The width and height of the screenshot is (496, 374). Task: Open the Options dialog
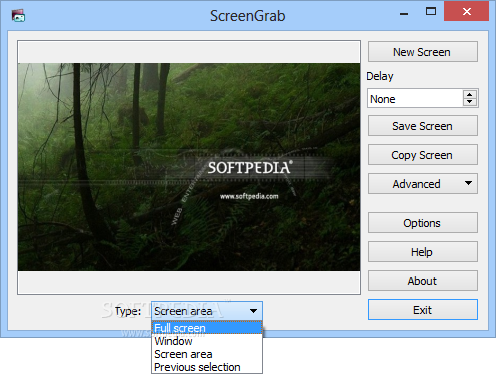tap(423, 223)
